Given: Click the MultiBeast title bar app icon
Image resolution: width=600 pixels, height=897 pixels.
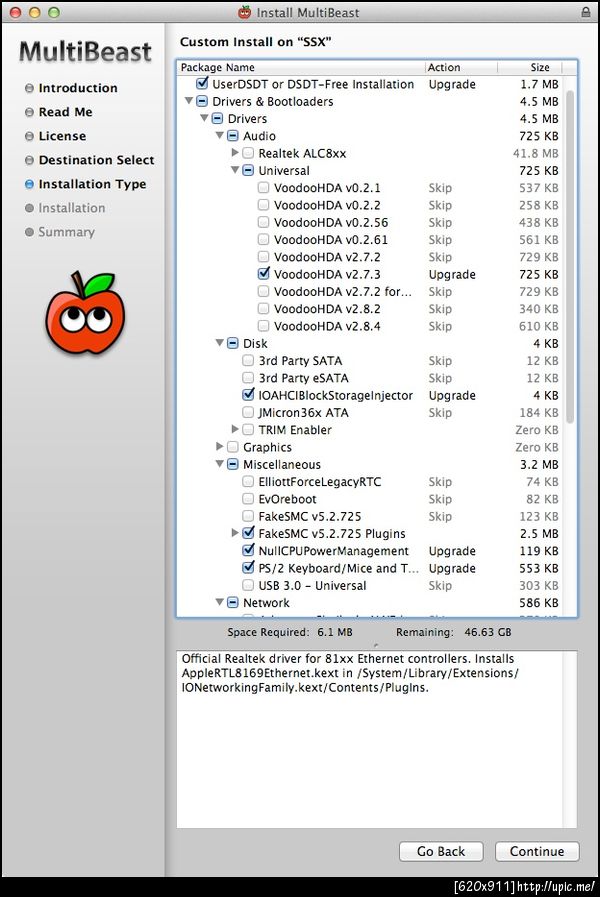Looking at the screenshot, I should pos(245,12).
